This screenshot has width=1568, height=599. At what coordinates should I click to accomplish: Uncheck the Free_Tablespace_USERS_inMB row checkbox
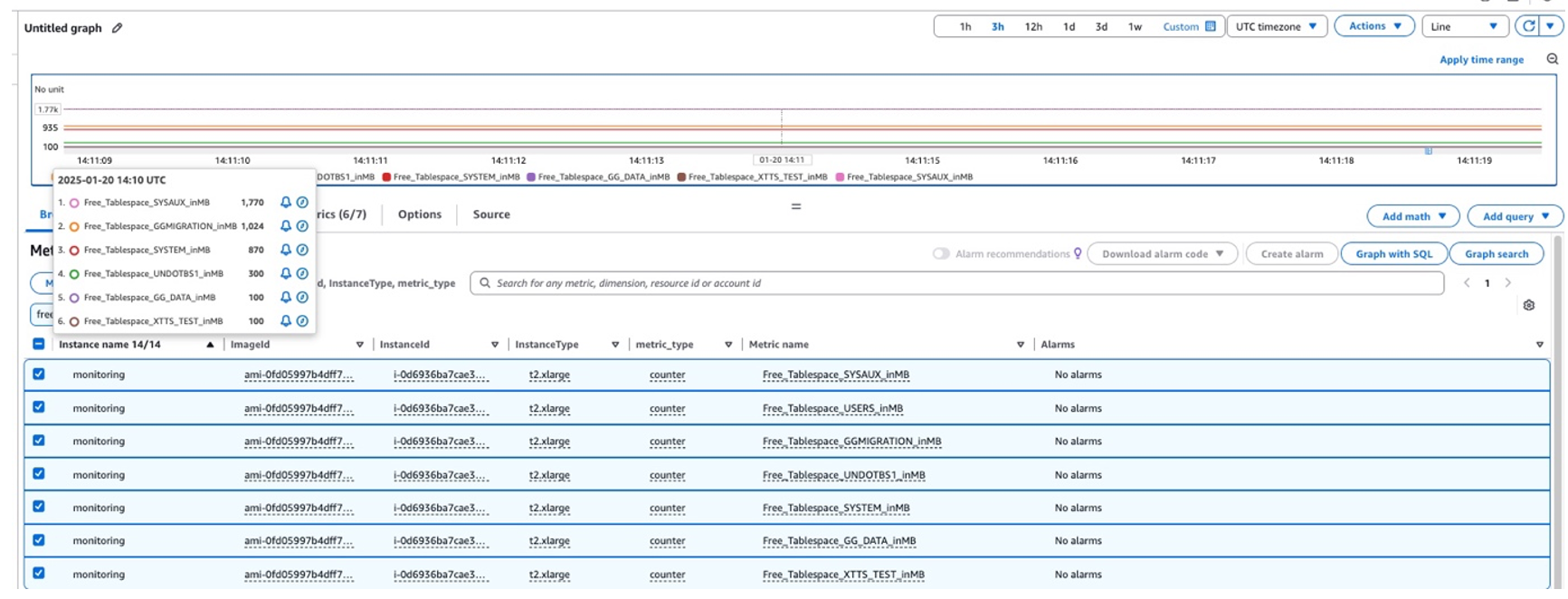[x=39, y=407]
